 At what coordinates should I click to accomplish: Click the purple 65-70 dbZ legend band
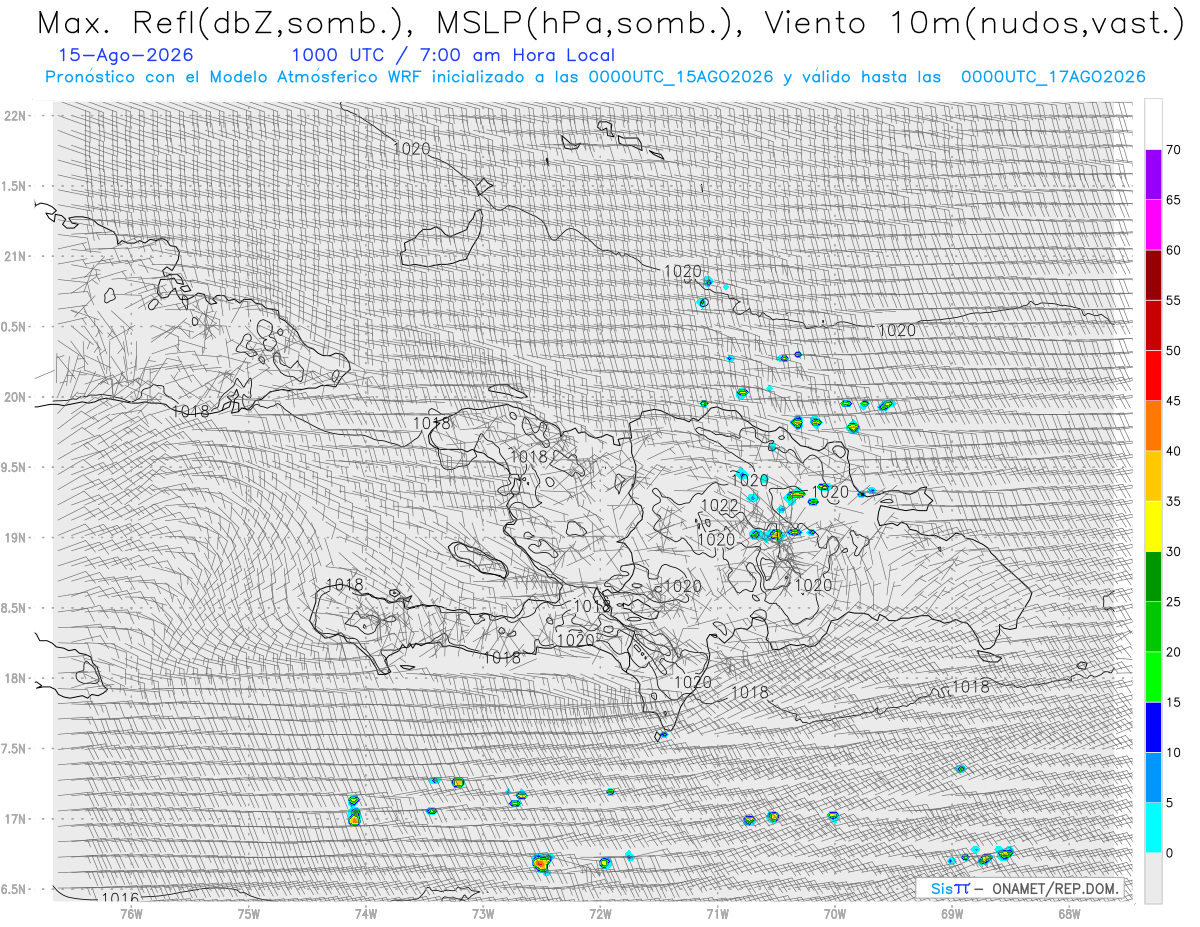(x=1153, y=175)
